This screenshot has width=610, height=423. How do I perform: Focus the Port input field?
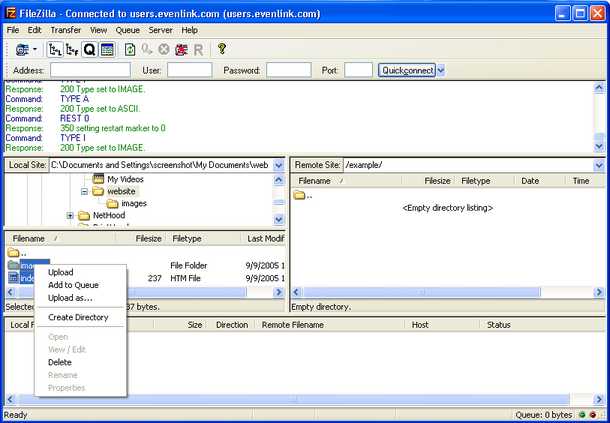tap(358, 70)
